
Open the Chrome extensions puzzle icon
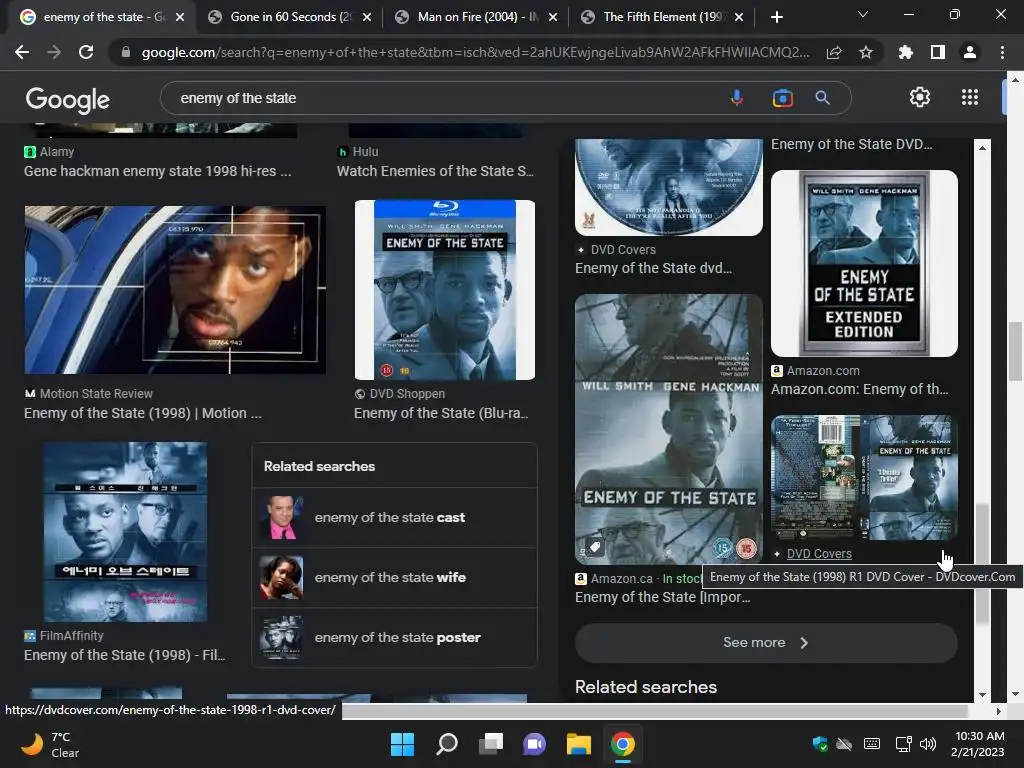(x=905, y=52)
